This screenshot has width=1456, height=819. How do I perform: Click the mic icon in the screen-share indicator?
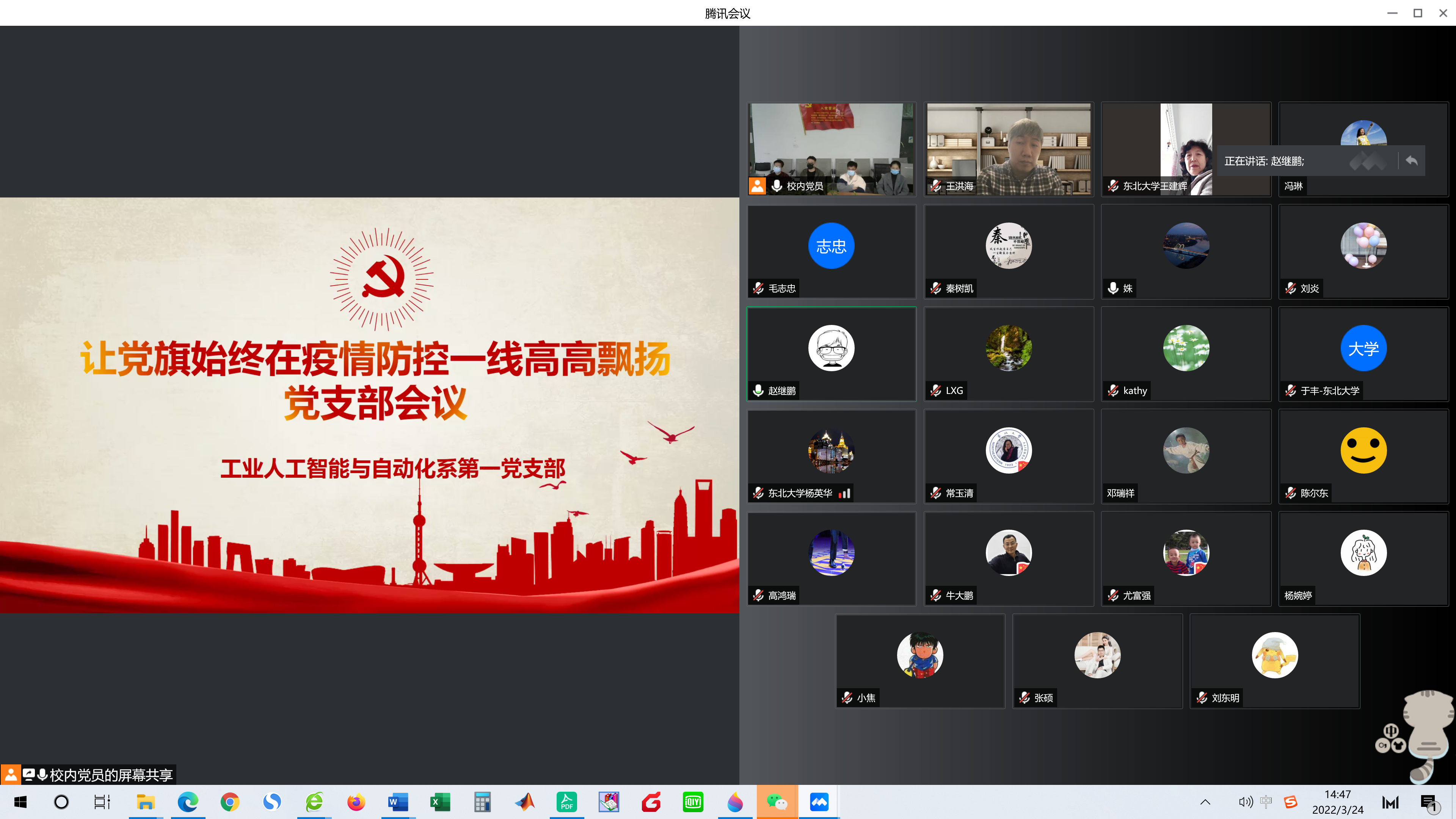pyautogui.click(x=42, y=774)
